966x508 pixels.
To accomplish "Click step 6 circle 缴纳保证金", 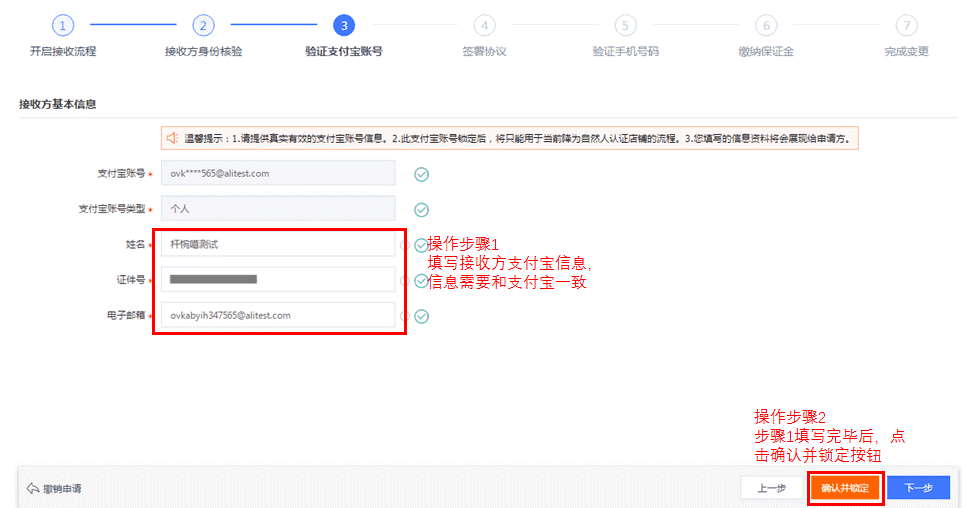I will 766,26.
